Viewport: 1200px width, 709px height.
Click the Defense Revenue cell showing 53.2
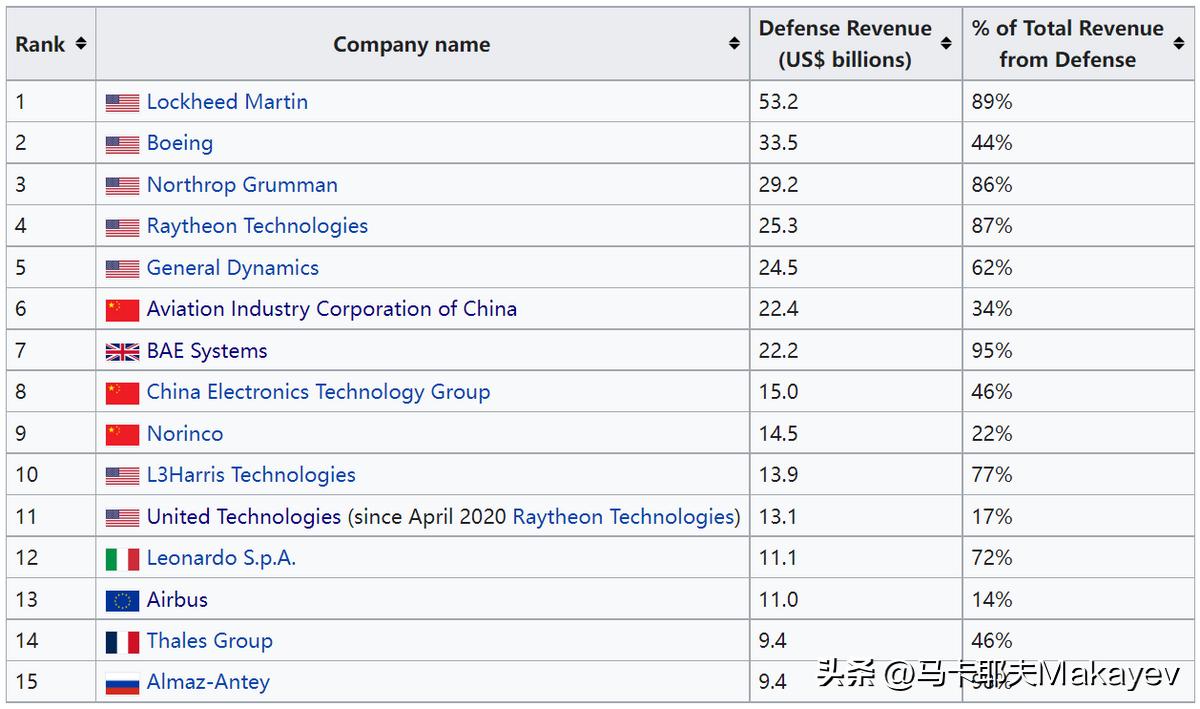point(778,102)
